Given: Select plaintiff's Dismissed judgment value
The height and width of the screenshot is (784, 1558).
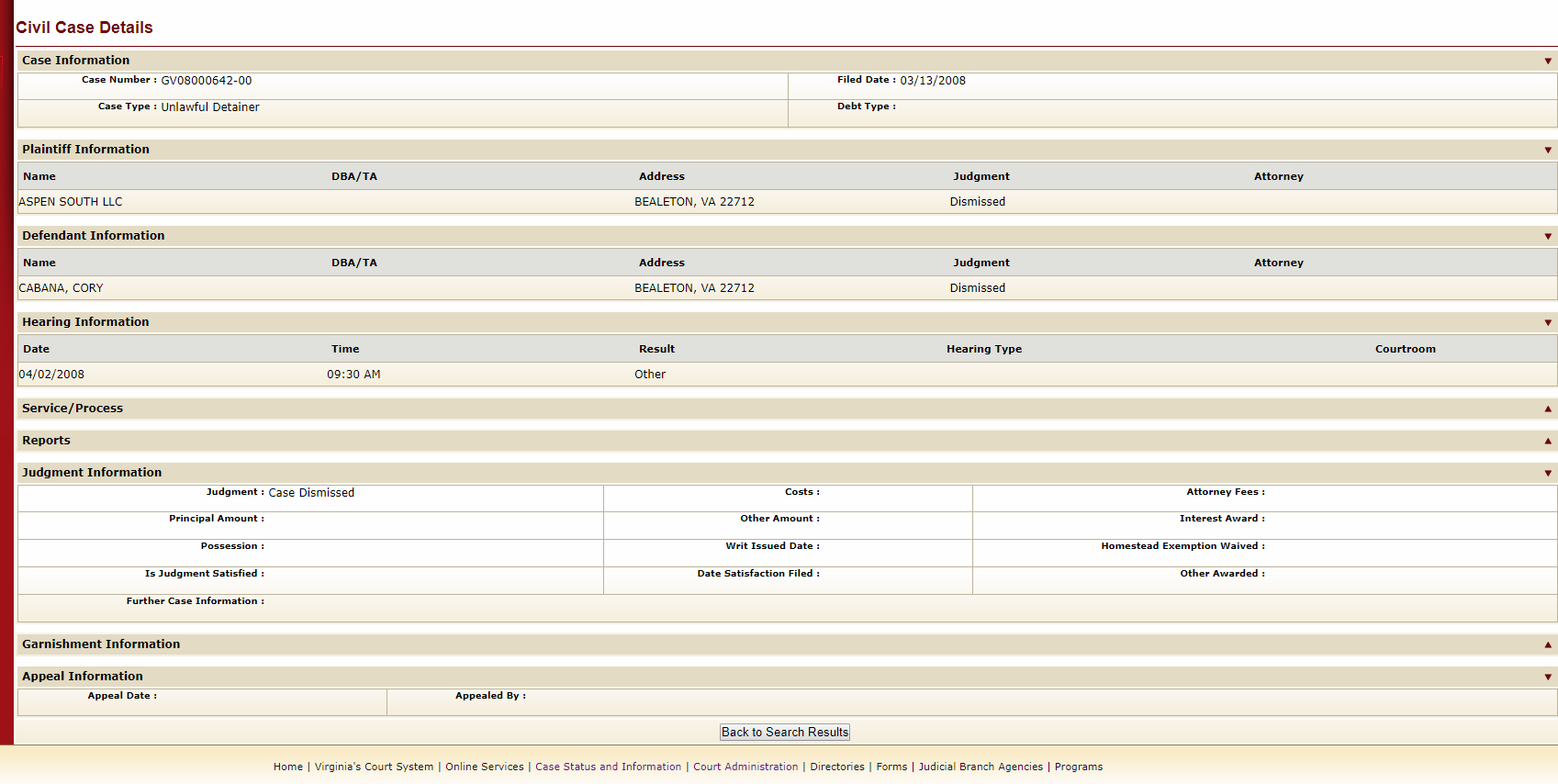Looking at the screenshot, I should click(x=978, y=202).
